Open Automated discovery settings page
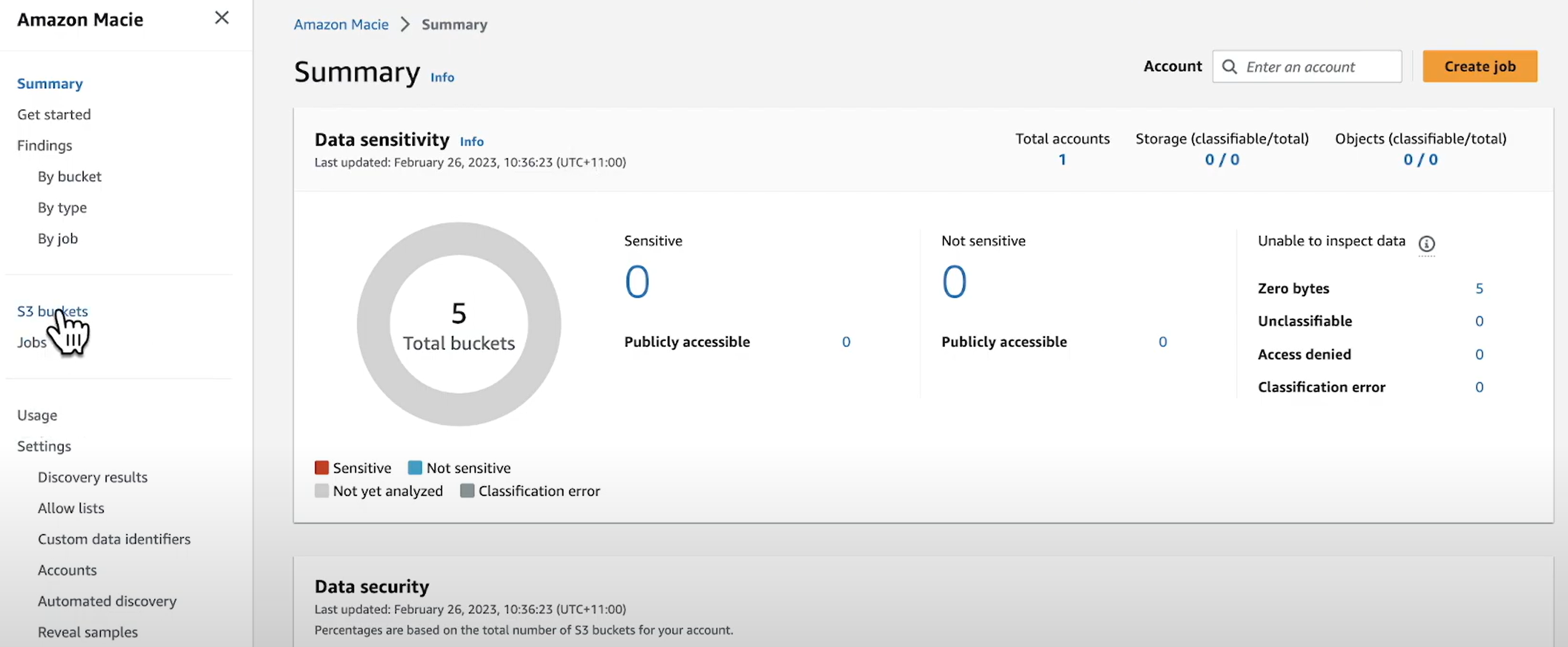Image resolution: width=1568 pixels, height=647 pixels. tap(107, 601)
